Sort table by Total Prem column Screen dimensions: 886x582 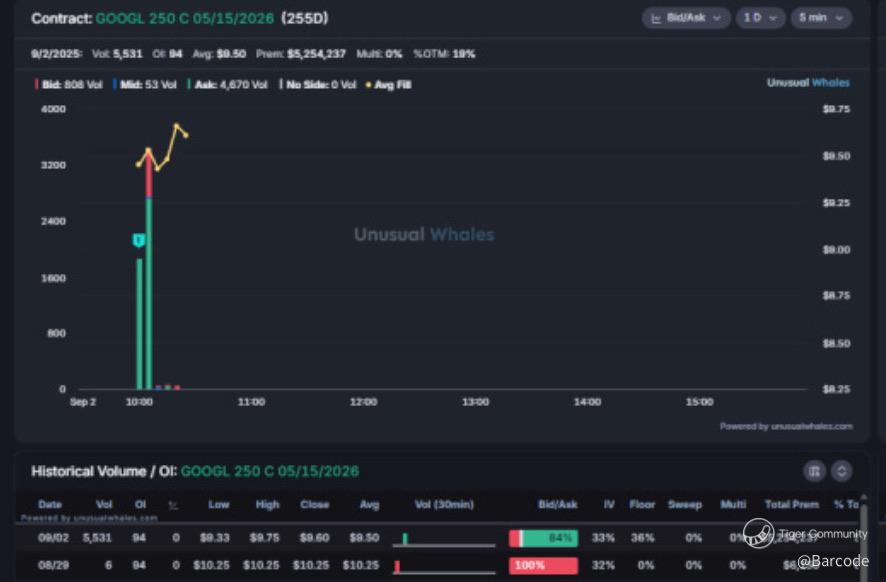click(x=792, y=504)
